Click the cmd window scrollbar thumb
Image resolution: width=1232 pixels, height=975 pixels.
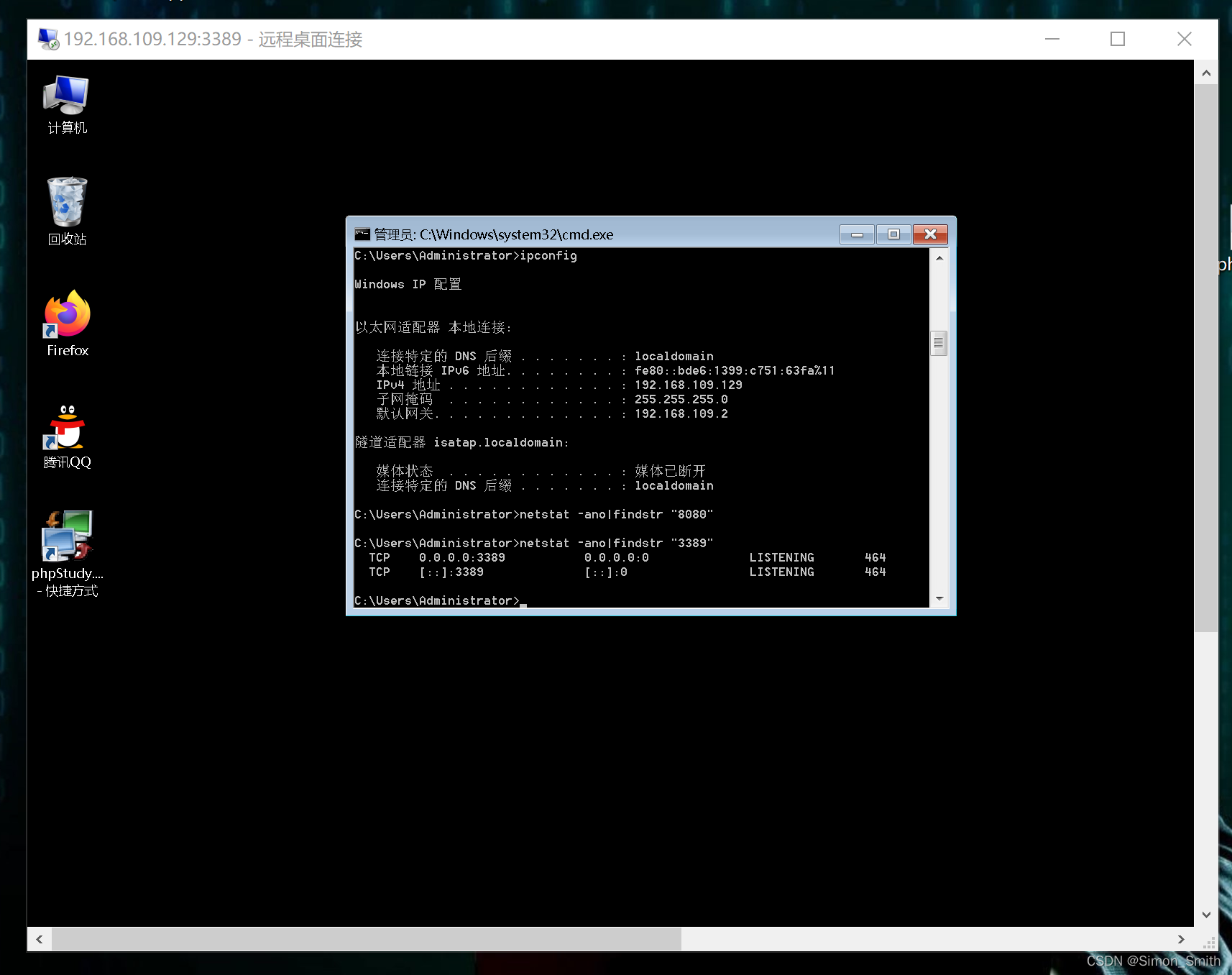(x=939, y=343)
